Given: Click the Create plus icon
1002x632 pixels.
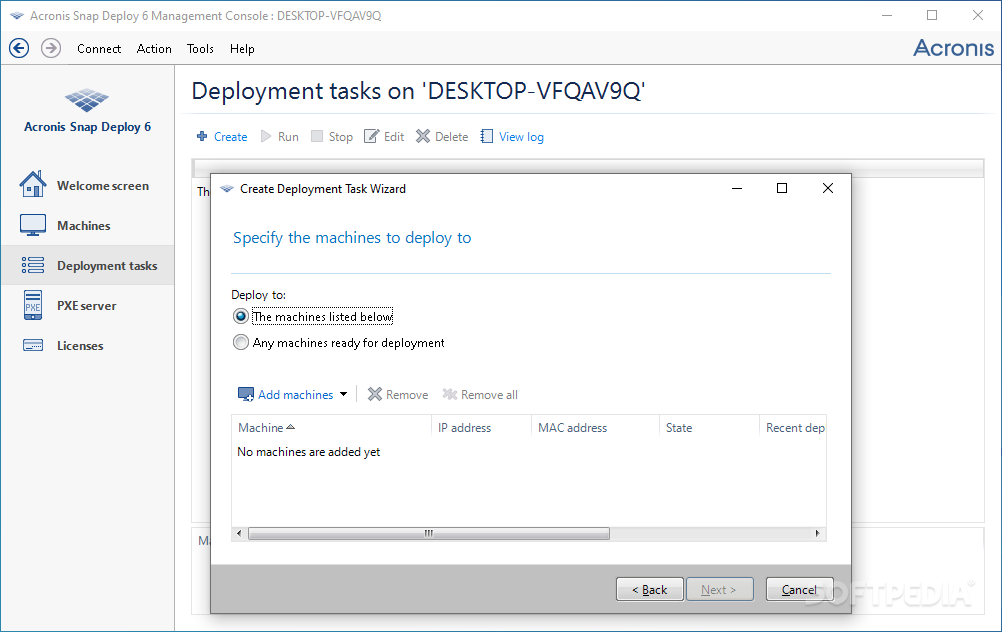Looking at the screenshot, I should pyautogui.click(x=202, y=136).
